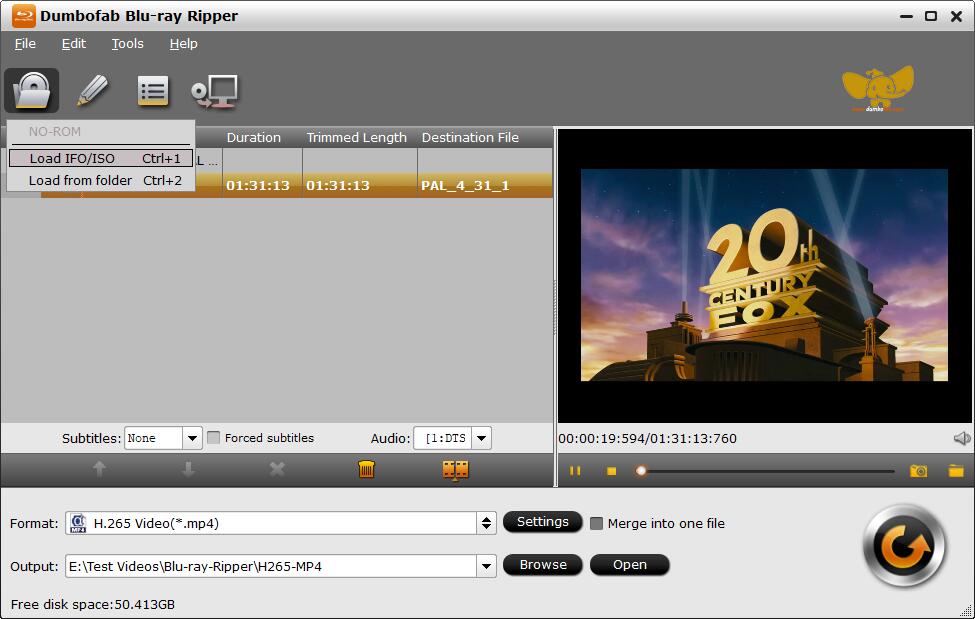Click the Dumbofab elephant logo

(x=877, y=88)
